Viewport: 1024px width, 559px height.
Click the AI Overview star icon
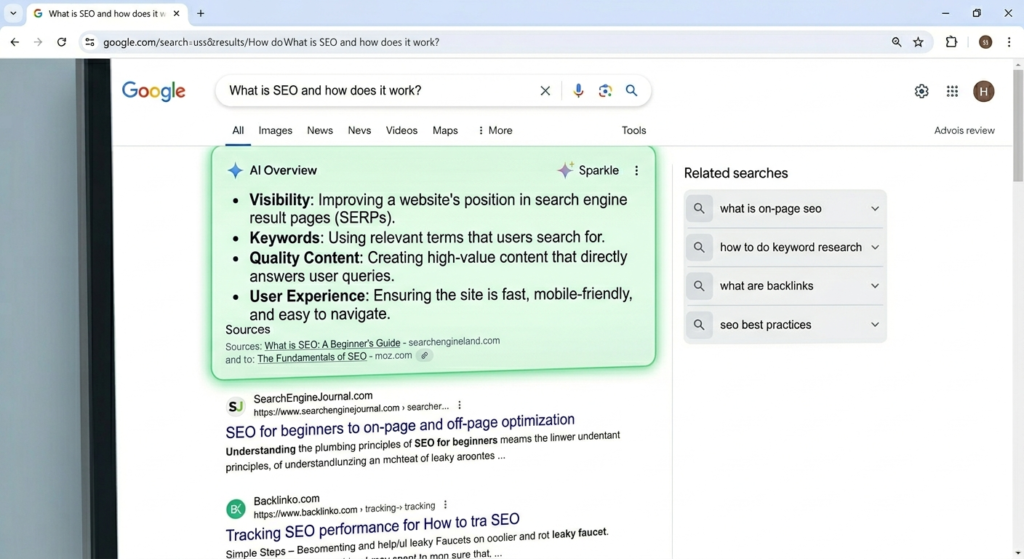234,170
